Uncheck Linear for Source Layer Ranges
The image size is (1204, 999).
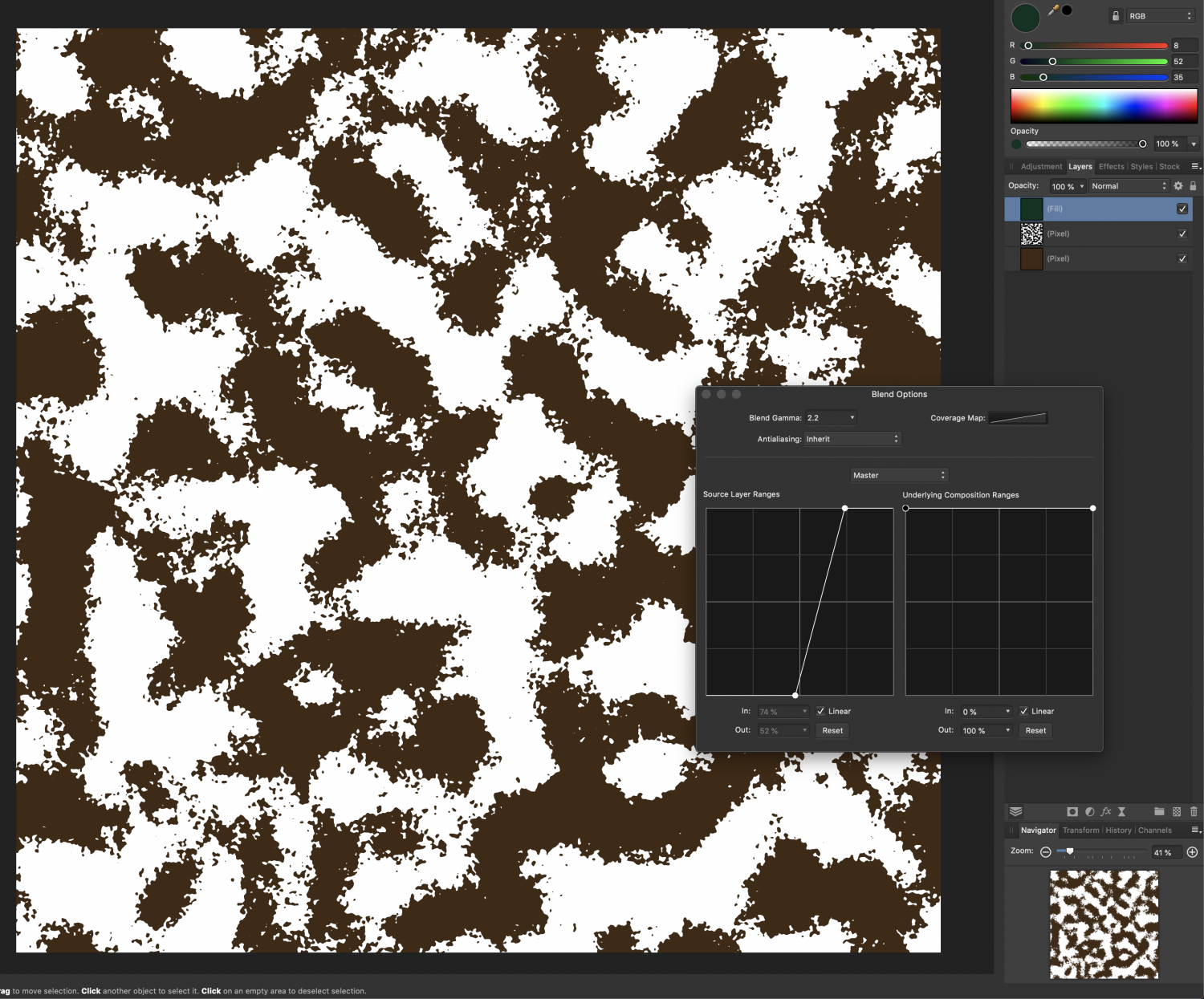point(821,711)
